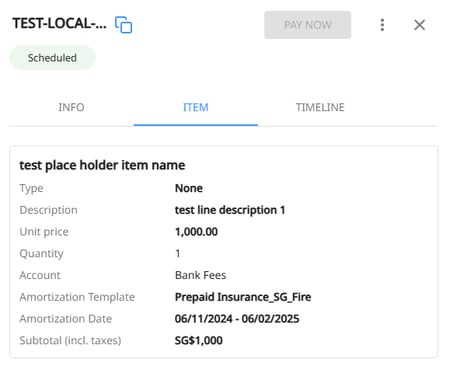Open the three-dot more options menu
450x380 pixels.
pyautogui.click(x=382, y=25)
